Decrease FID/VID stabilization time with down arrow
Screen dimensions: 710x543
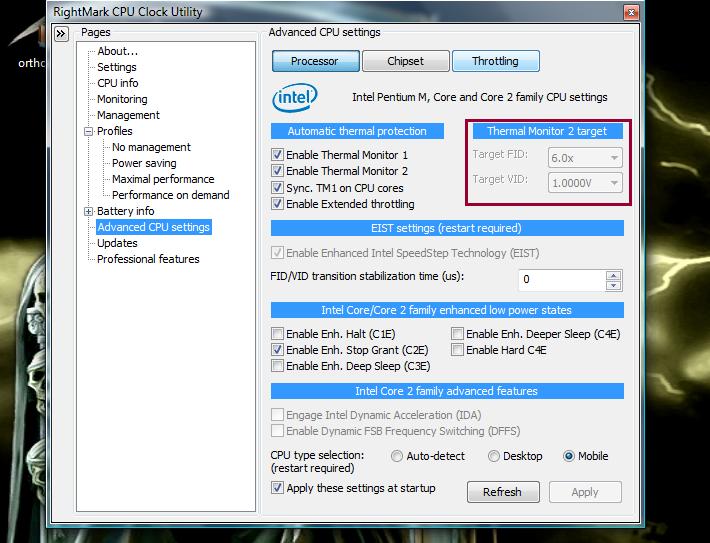tap(614, 285)
